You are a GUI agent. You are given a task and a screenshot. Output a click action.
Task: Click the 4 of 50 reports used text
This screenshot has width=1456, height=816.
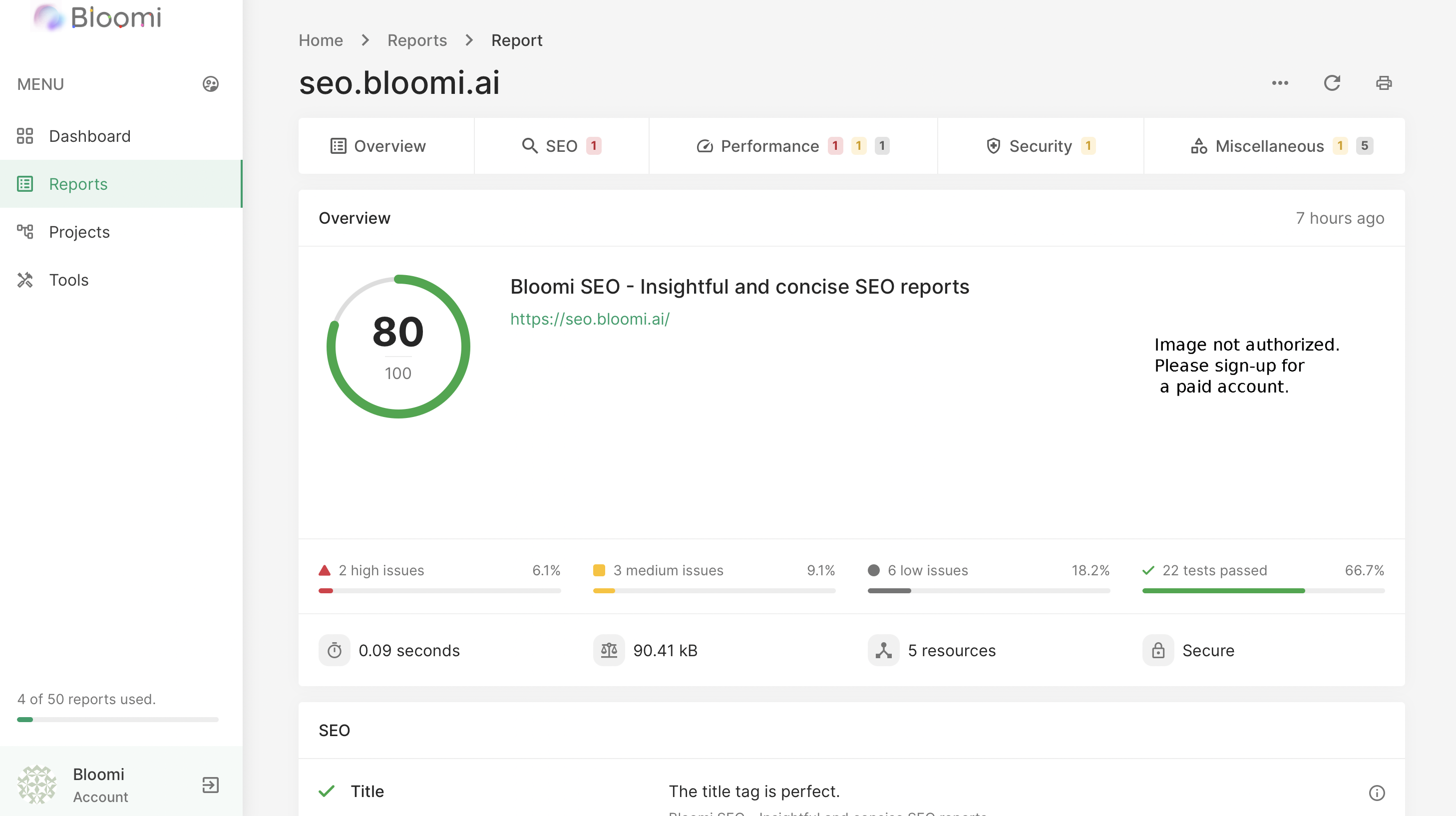[86, 699]
